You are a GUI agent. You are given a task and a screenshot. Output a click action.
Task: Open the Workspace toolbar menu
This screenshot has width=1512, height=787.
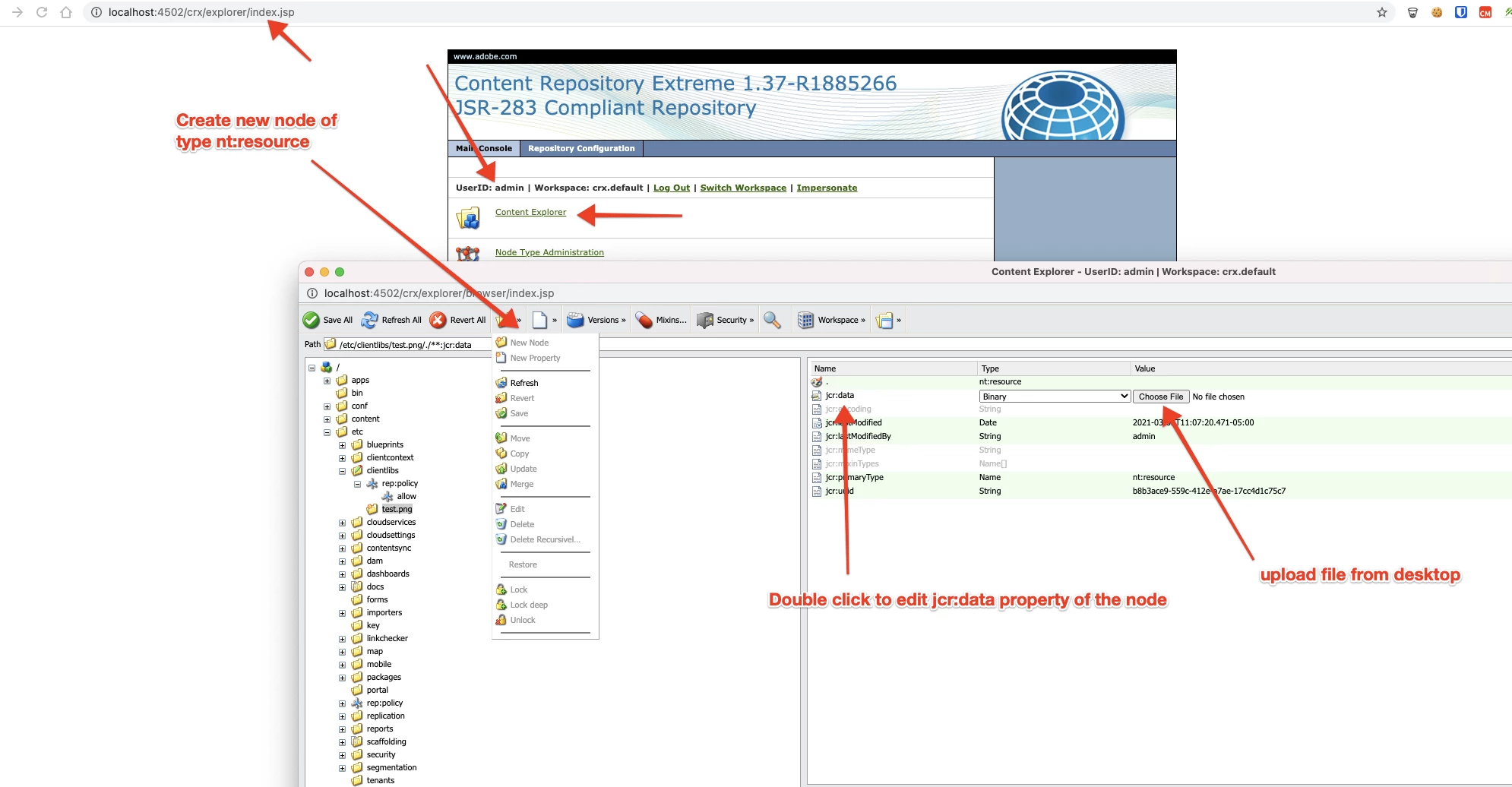(x=831, y=320)
